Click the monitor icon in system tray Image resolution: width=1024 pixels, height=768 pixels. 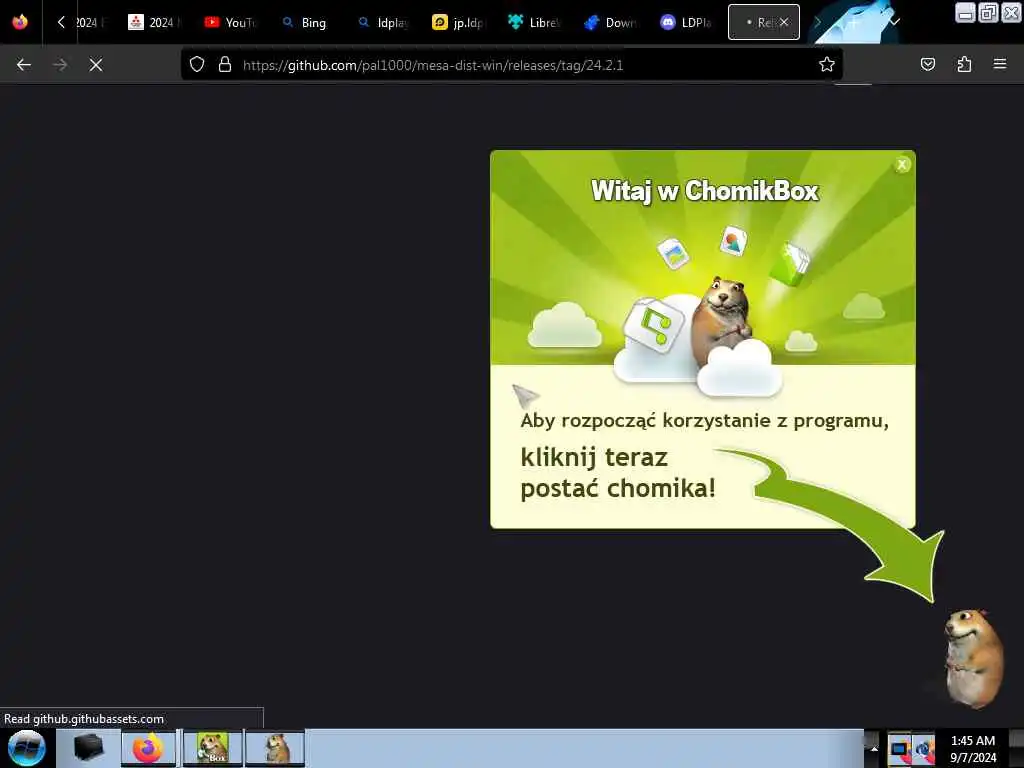tap(899, 748)
